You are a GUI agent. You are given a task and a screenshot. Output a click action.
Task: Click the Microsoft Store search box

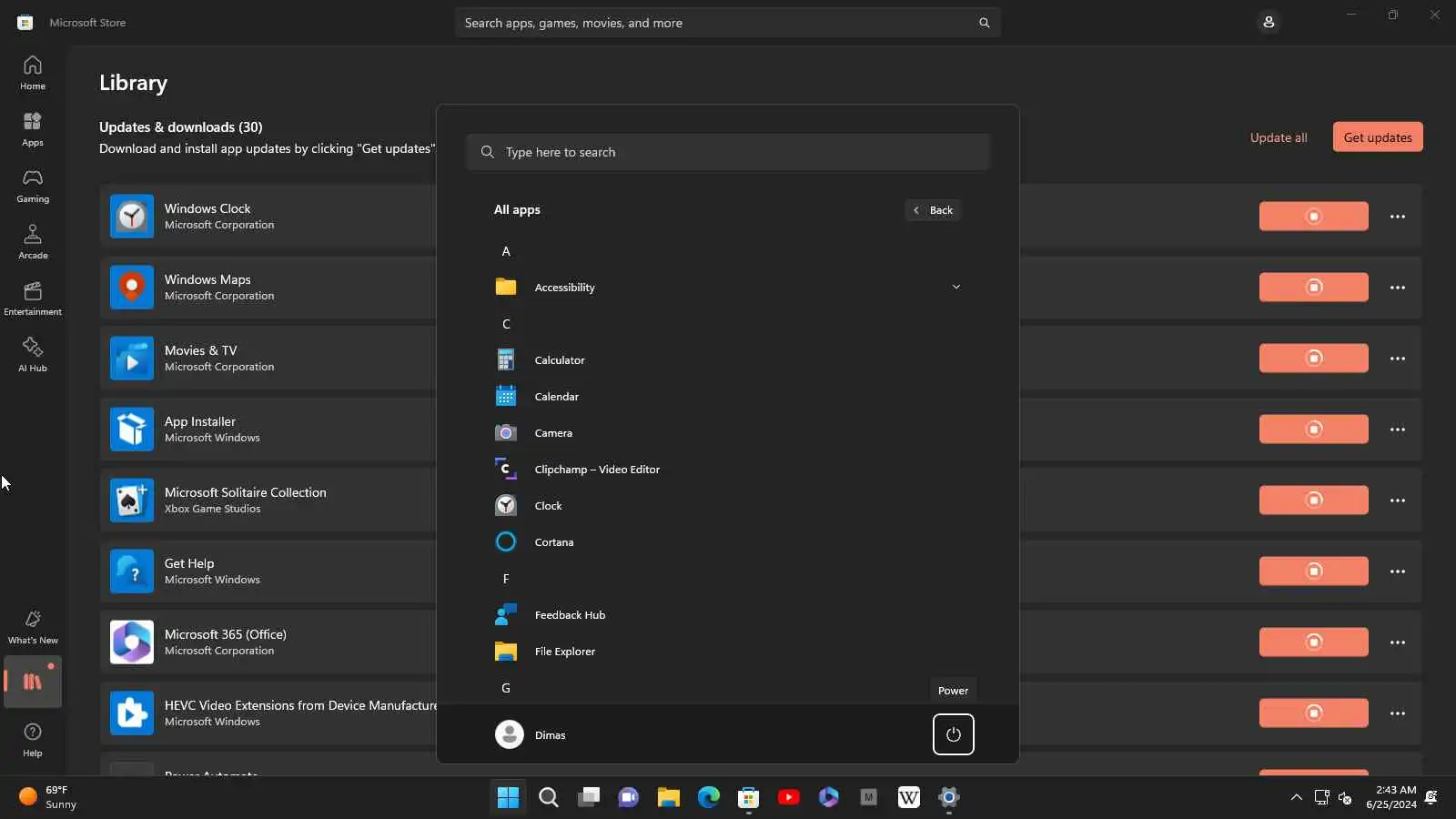point(728,23)
